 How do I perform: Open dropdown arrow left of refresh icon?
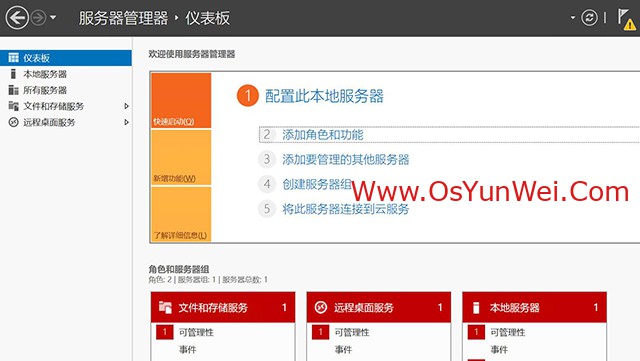click(573, 18)
